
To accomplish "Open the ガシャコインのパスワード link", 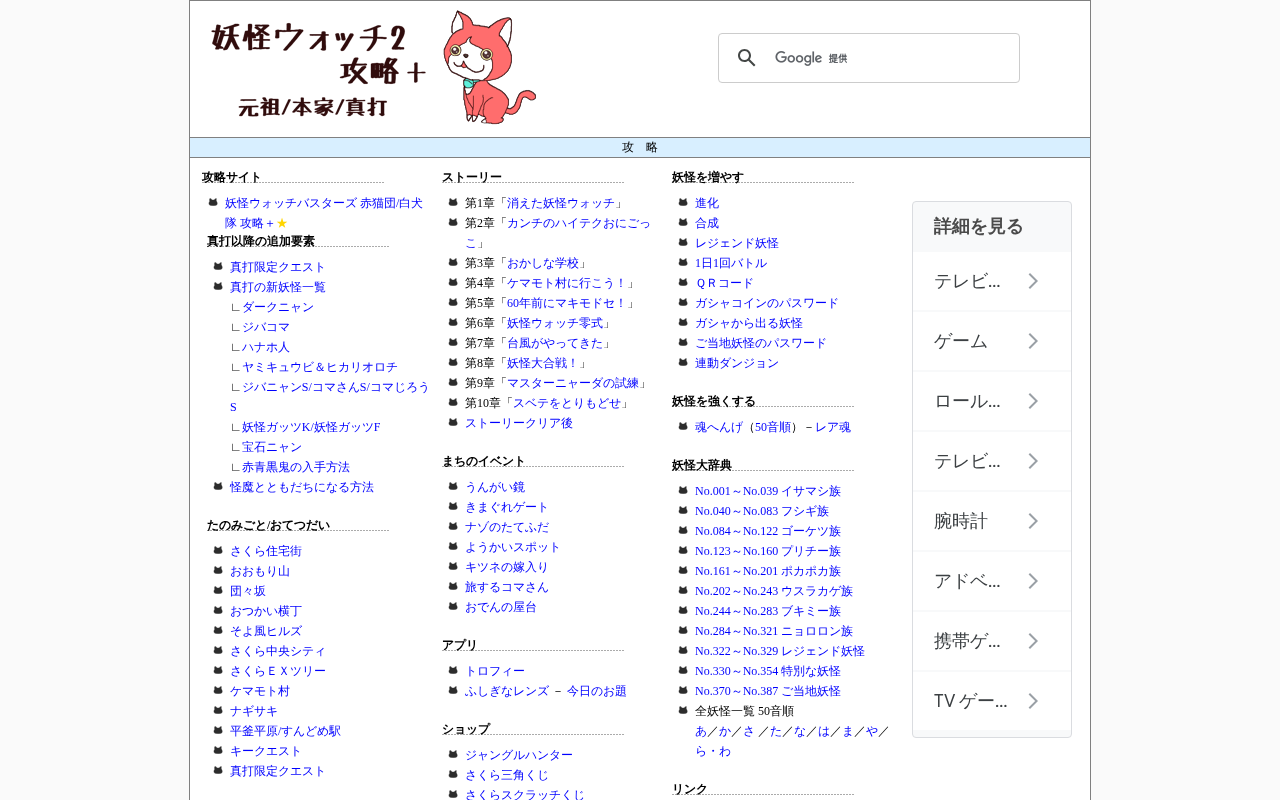I will tap(767, 303).
